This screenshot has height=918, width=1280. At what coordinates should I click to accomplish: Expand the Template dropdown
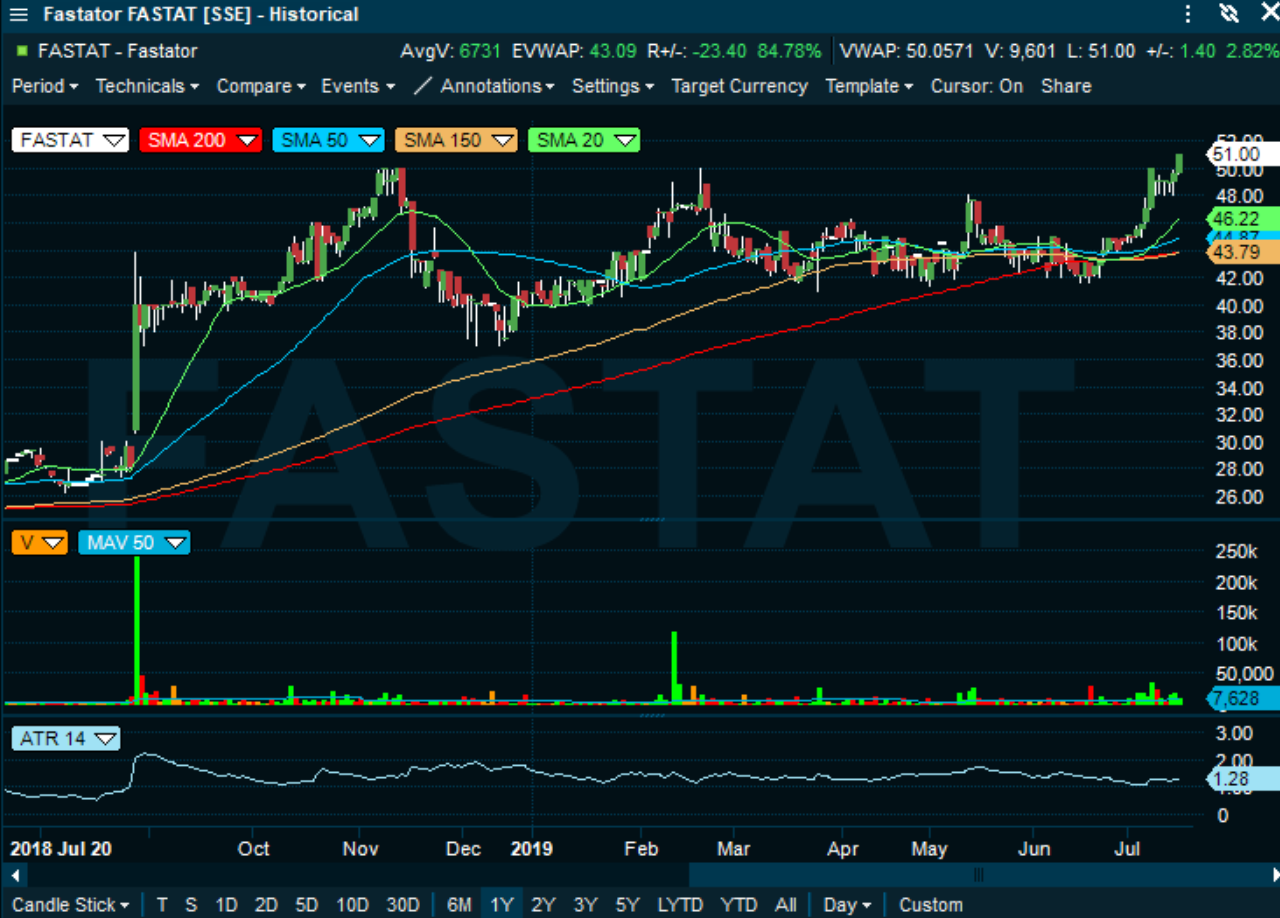click(x=869, y=86)
